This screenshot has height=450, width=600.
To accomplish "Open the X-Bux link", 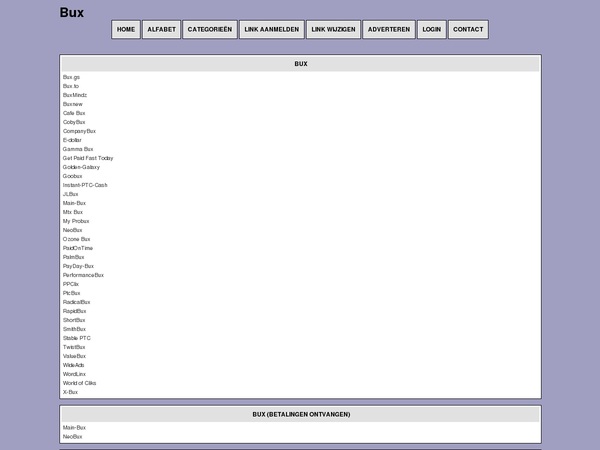I will [70, 392].
